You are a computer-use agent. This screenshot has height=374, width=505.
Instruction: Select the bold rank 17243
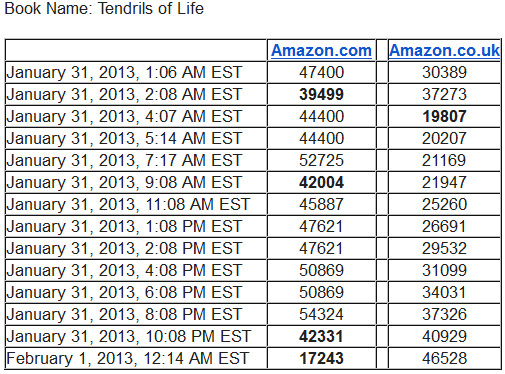point(321,358)
